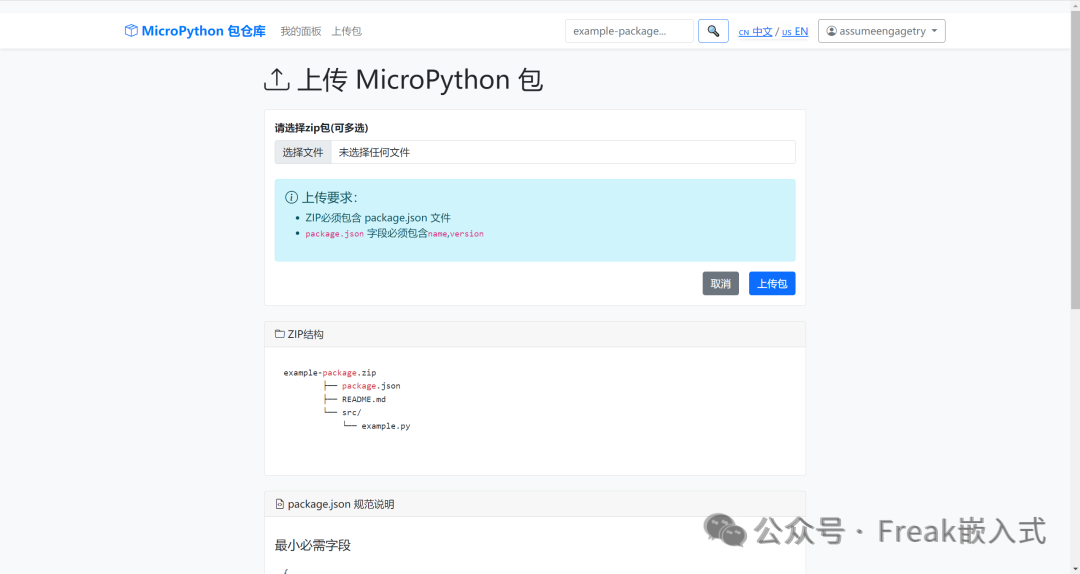Click the upload icon in page heading
Image resolution: width=1080 pixels, height=574 pixels.
pos(277,80)
